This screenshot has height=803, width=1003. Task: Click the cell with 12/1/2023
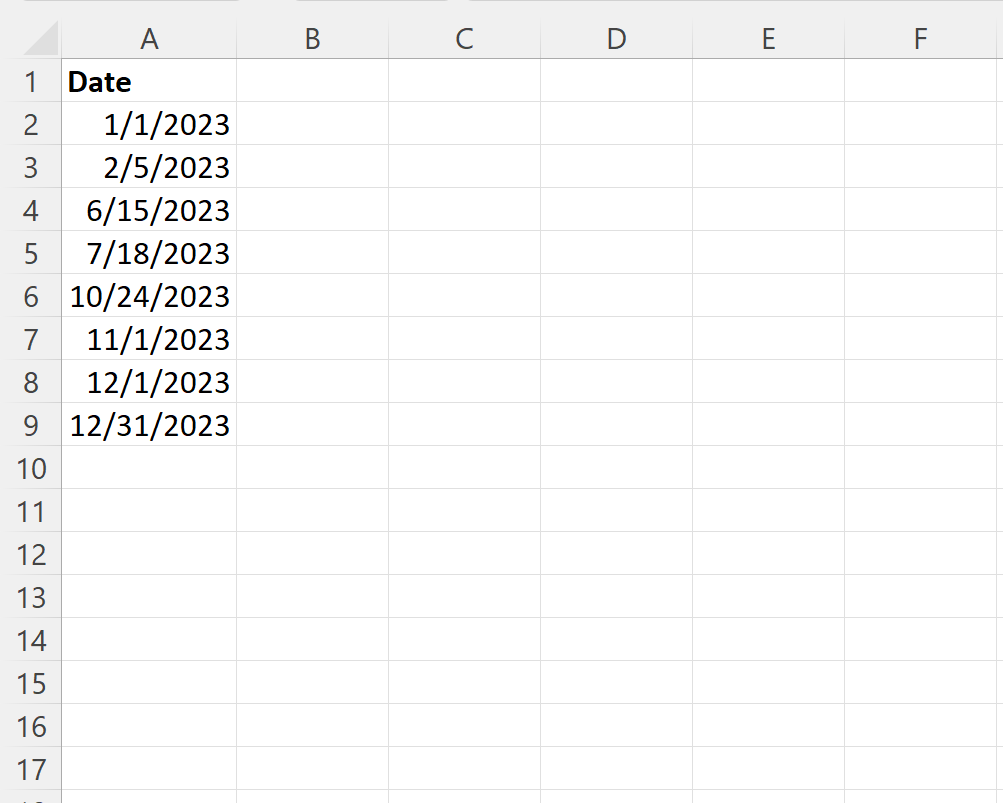[x=149, y=381]
